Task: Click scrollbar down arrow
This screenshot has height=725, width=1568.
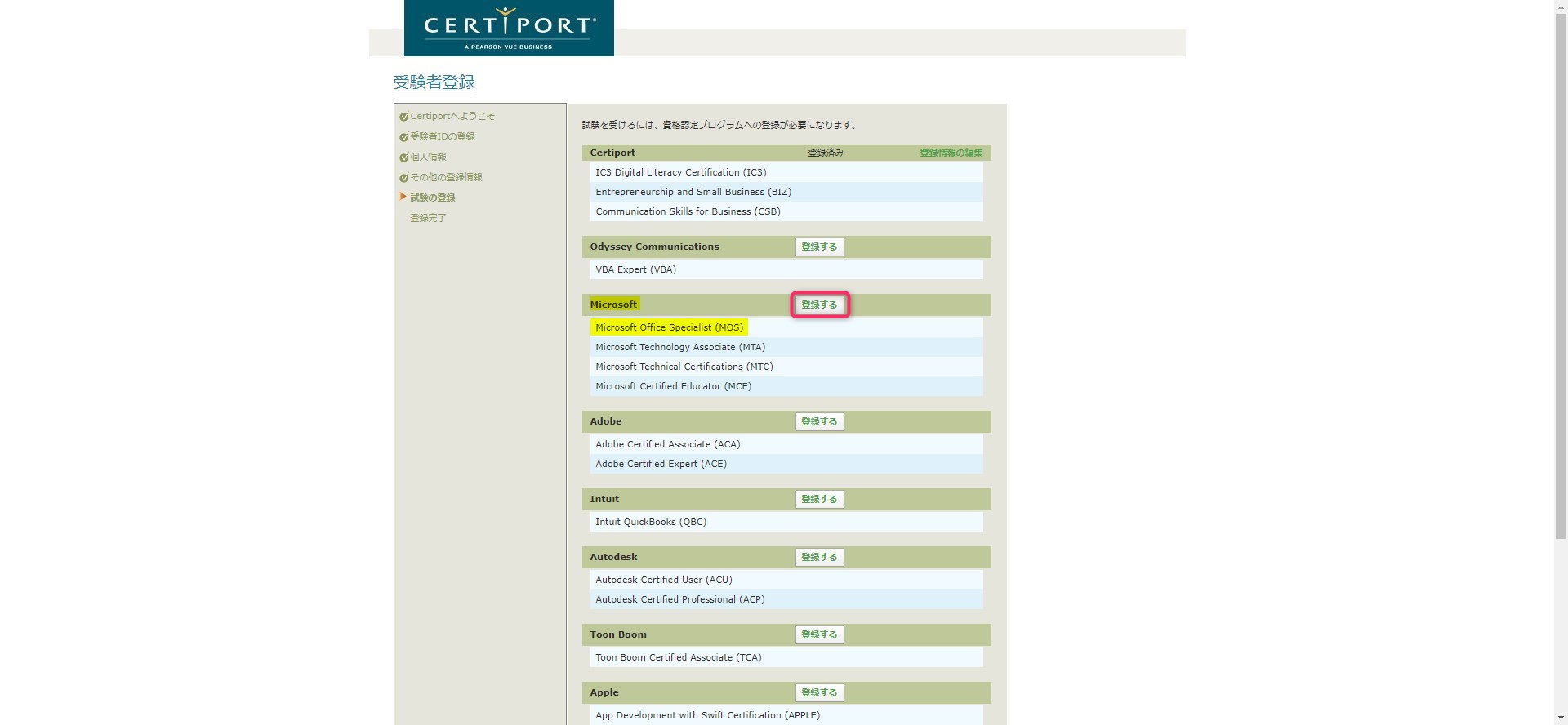Action: pyautogui.click(x=1561, y=718)
